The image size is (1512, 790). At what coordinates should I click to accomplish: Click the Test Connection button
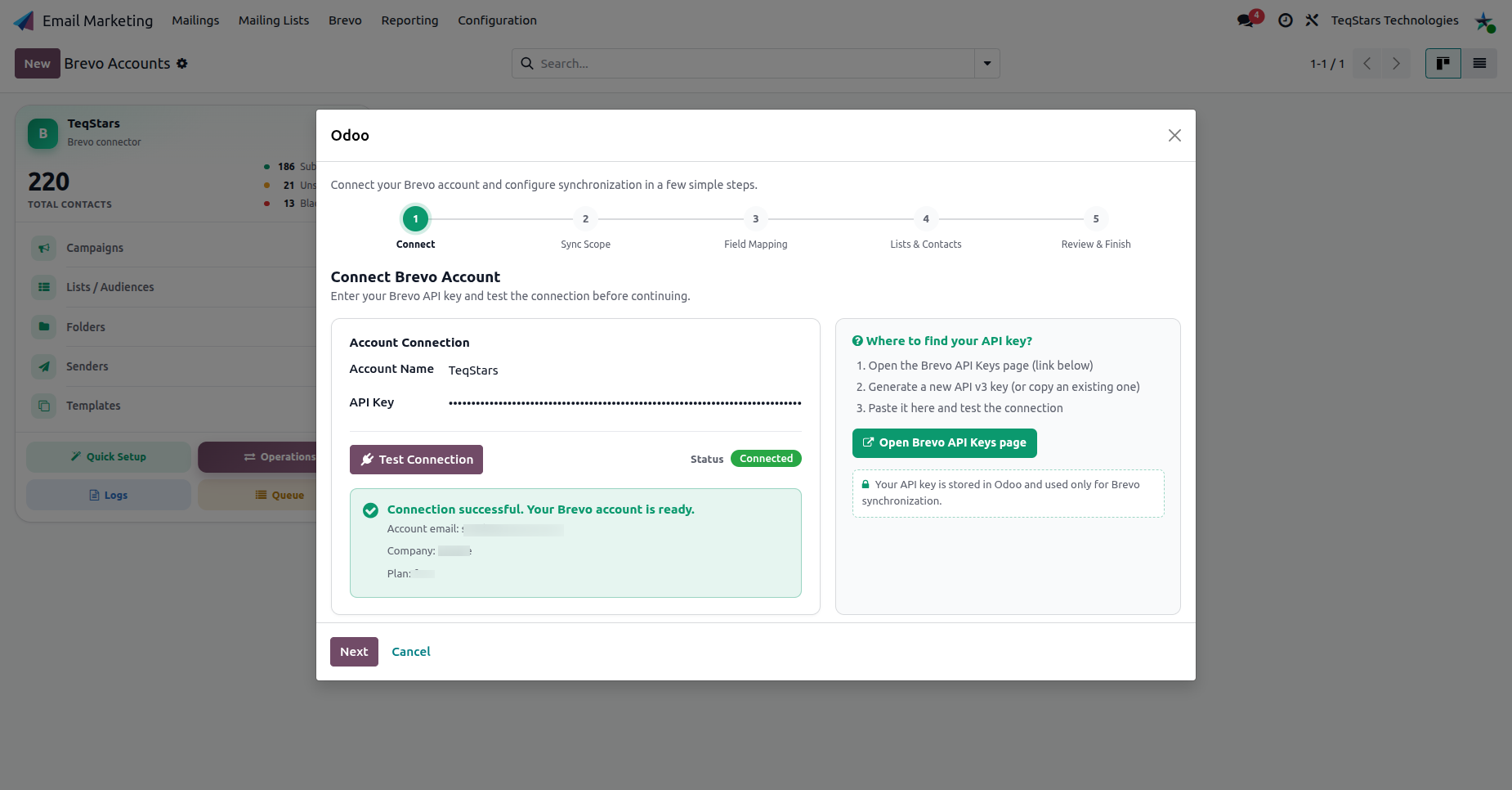416,460
